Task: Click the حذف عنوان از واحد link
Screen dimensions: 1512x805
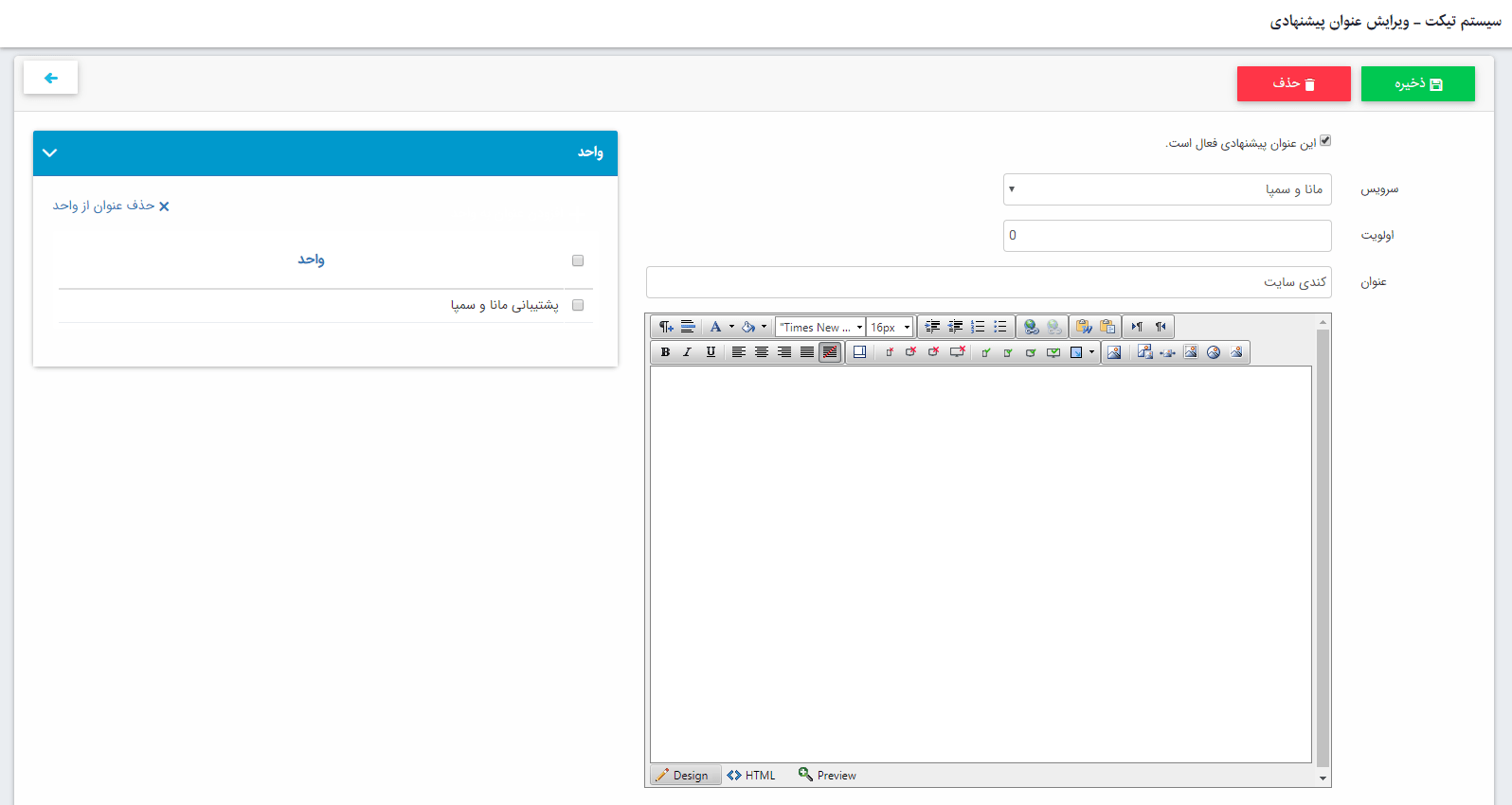Action: [111, 206]
